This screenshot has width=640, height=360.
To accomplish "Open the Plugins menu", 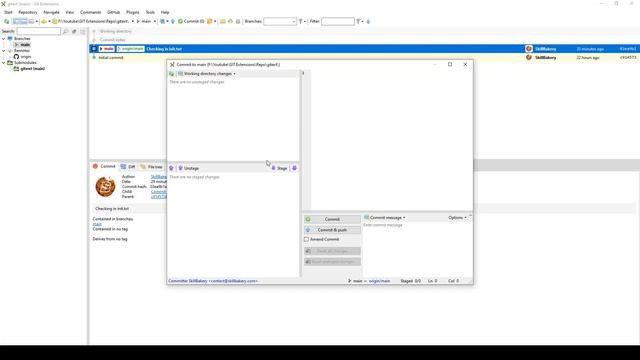I will coord(133,12).
